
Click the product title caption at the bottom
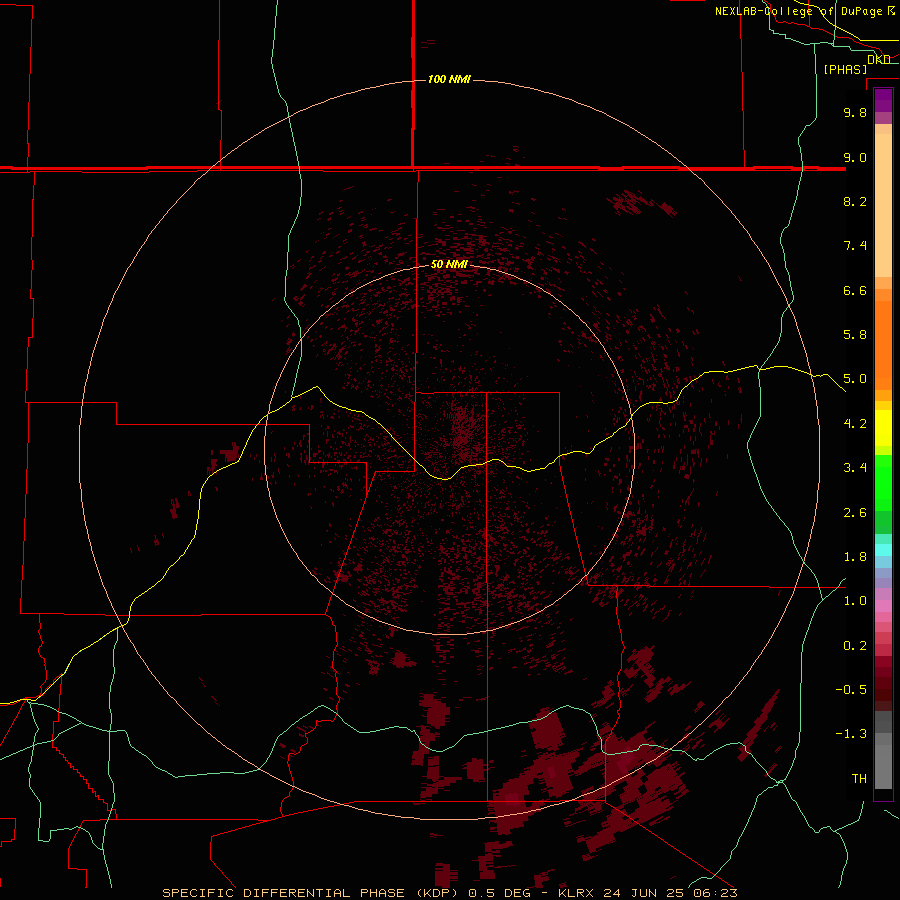click(x=449, y=893)
